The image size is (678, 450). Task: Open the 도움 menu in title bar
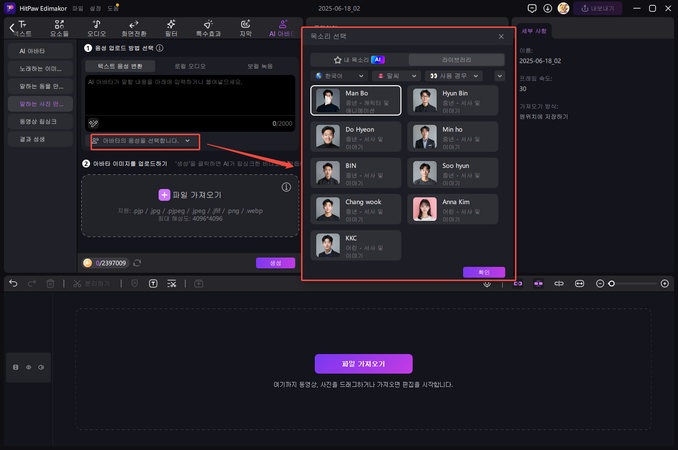(x=113, y=9)
